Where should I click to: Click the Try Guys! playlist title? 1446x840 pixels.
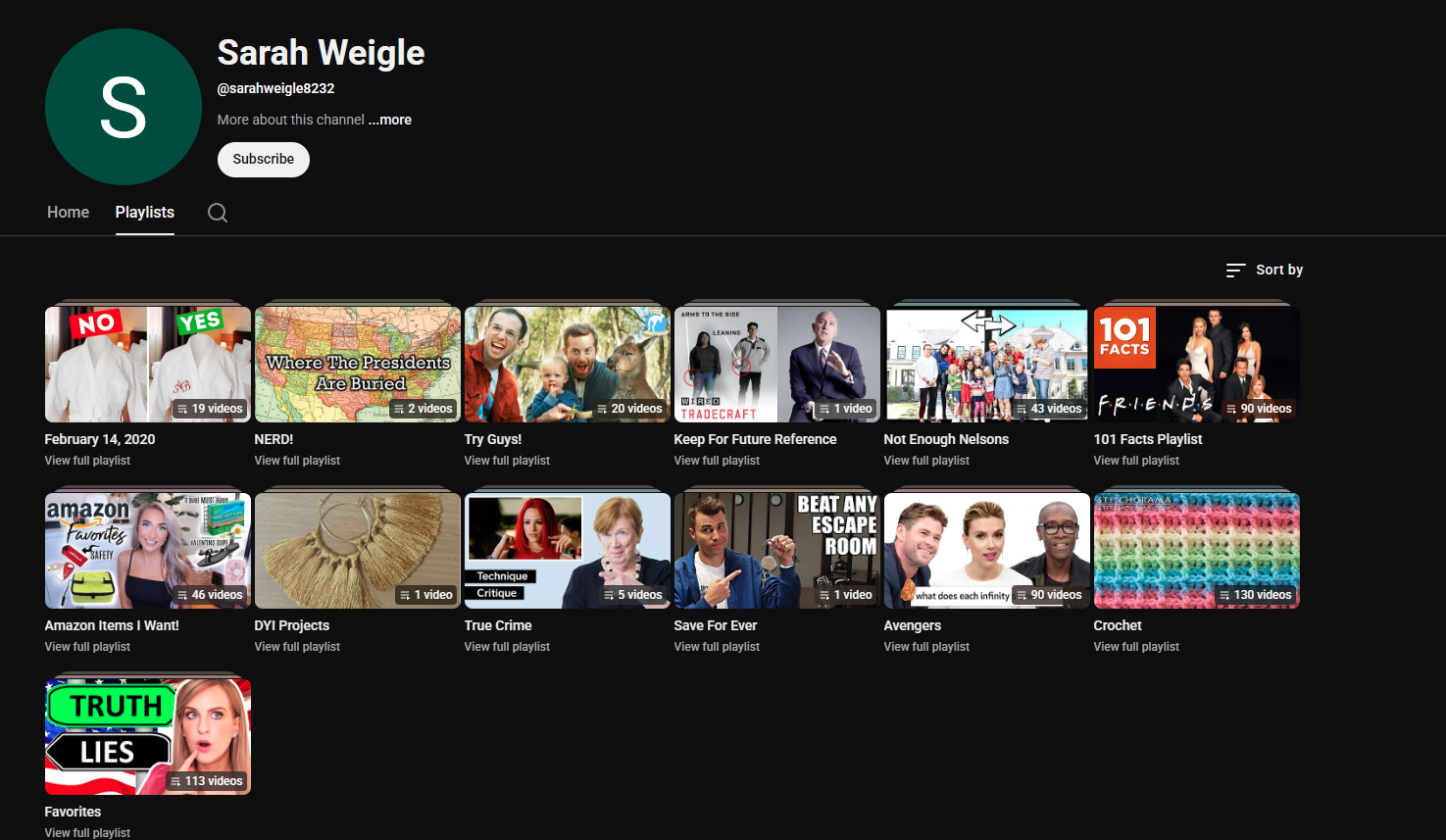coord(493,439)
